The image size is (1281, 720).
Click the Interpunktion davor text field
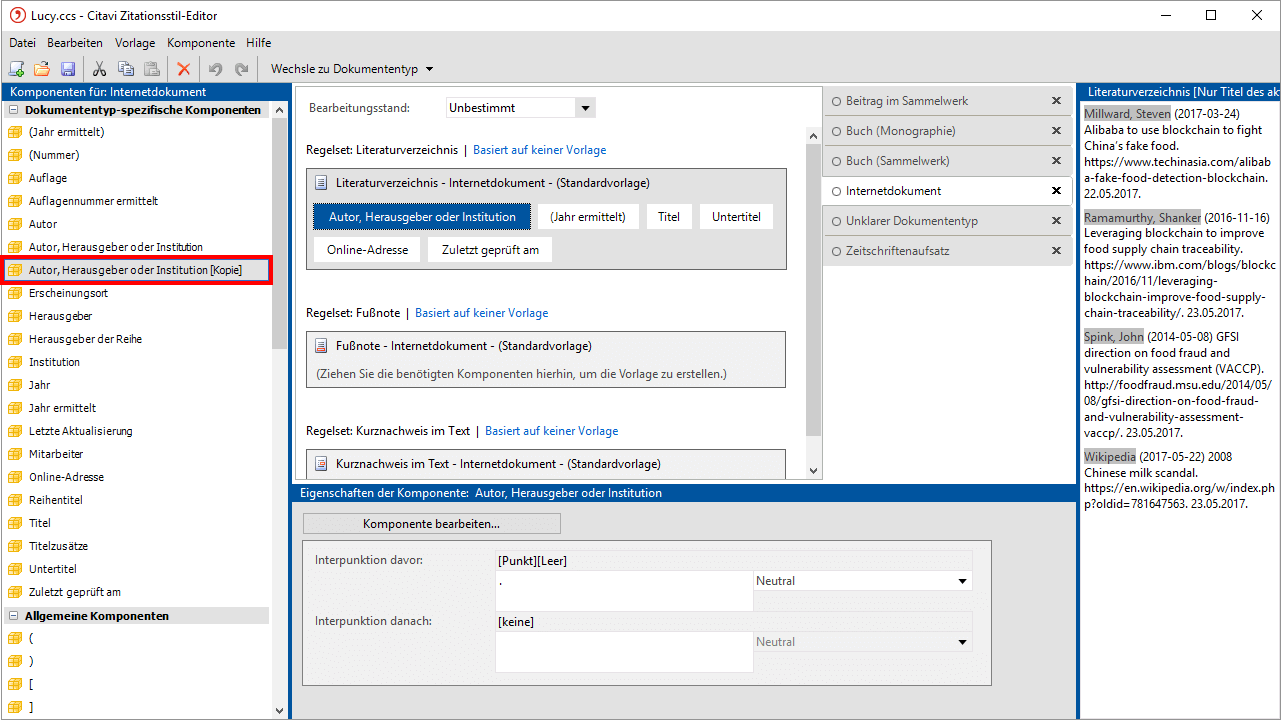(x=624, y=590)
